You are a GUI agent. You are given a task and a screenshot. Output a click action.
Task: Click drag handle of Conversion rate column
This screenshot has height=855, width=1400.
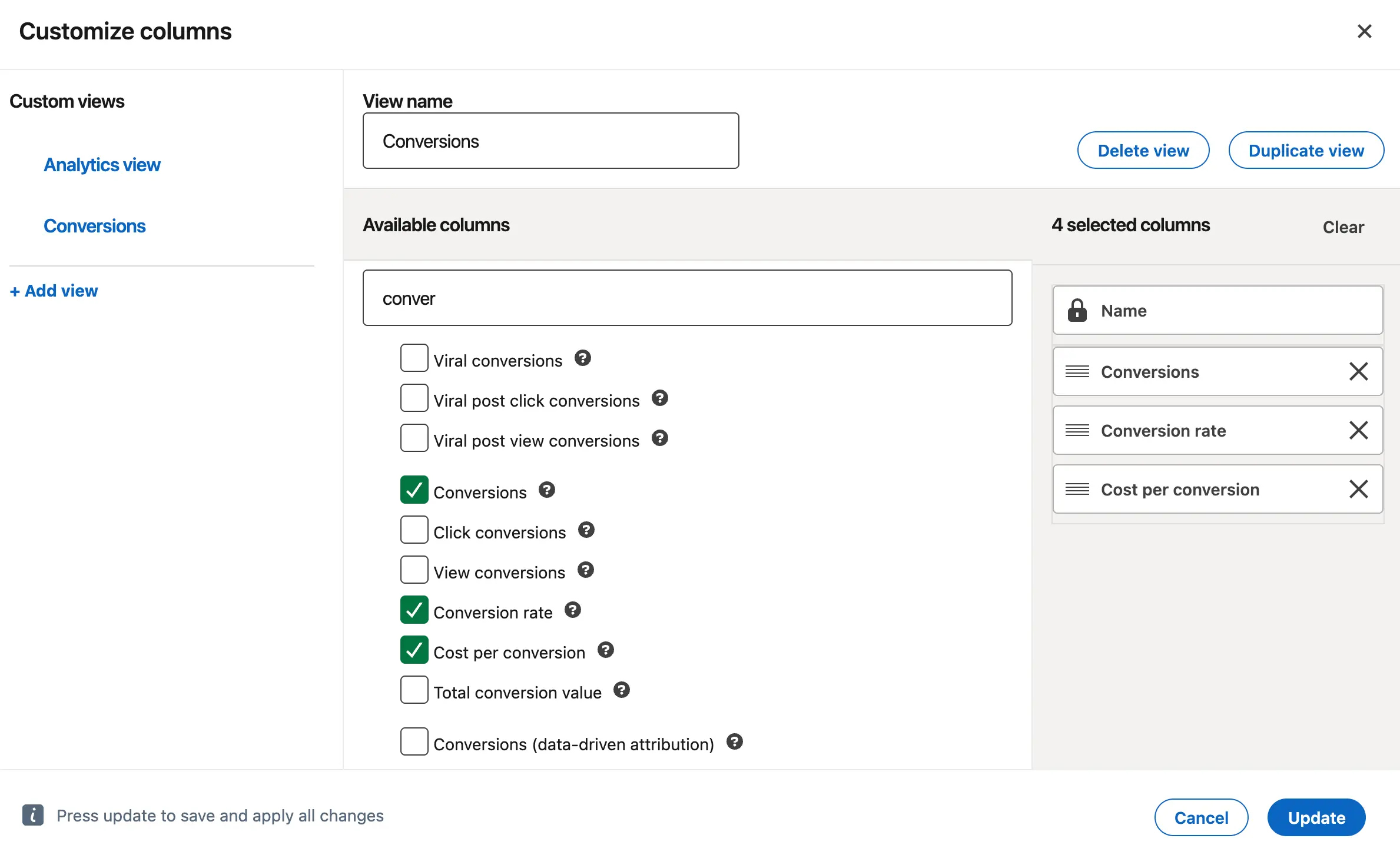pyautogui.click(x=1077, y=430)
